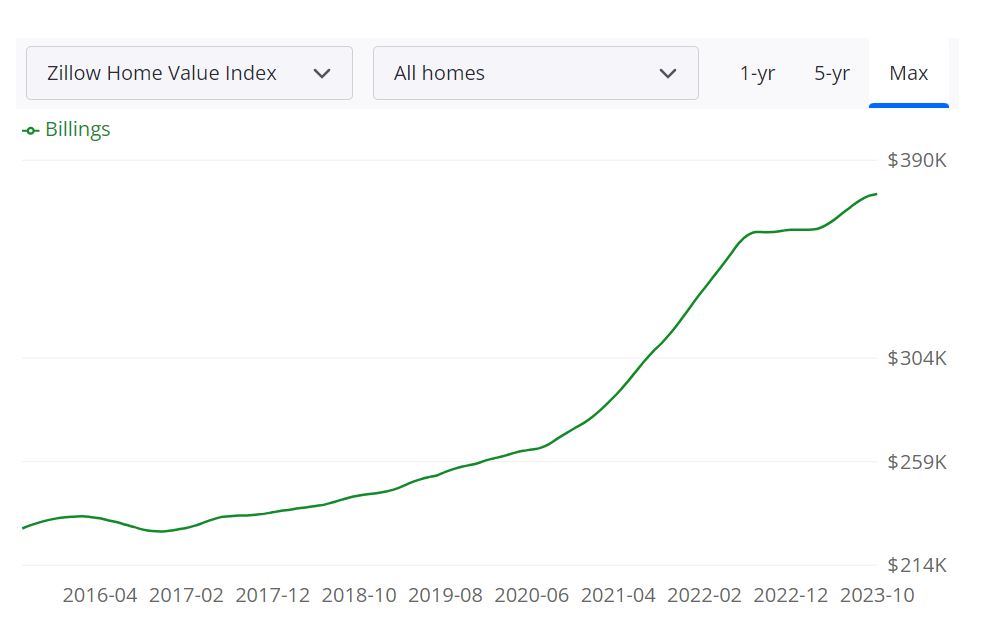Click the blue underline beneath Max
981x618 pixels.
[x=908, y=104]
